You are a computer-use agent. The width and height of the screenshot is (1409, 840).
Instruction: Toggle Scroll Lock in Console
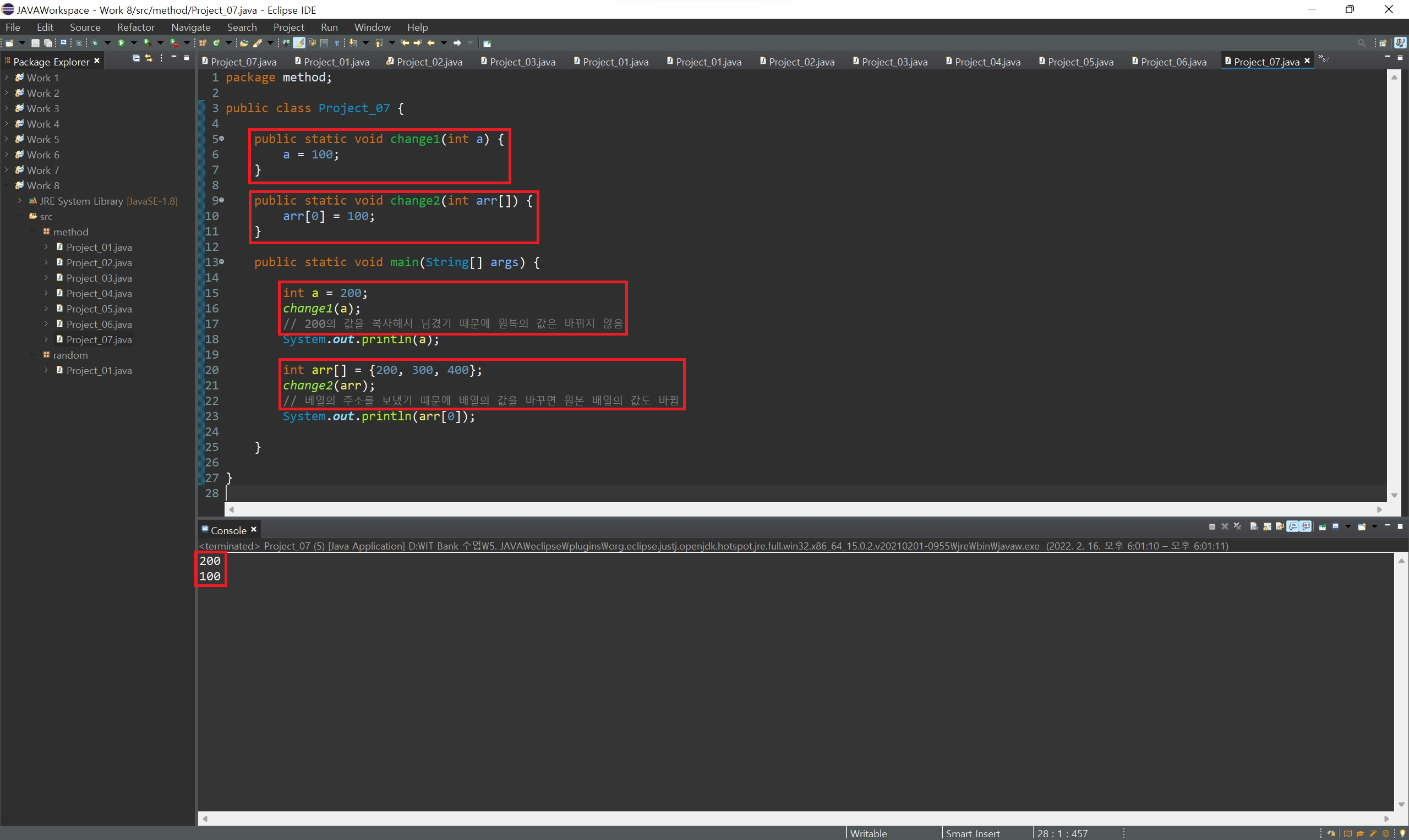(1267, 527)
